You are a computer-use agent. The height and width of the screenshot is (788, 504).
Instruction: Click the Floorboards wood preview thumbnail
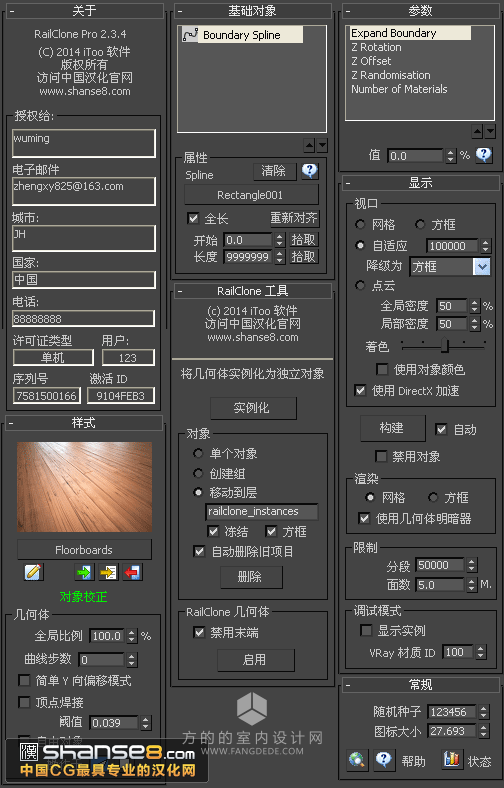pyautogui.click(x=84, y=486)
